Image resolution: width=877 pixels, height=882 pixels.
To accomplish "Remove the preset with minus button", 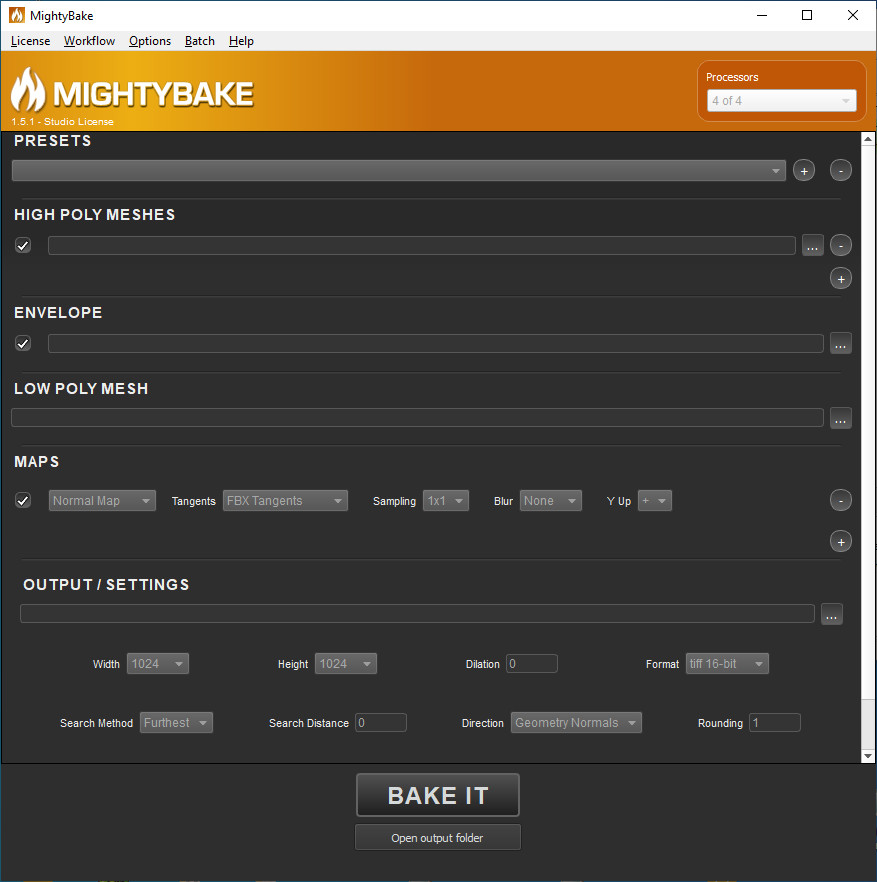I will [840, 170].
